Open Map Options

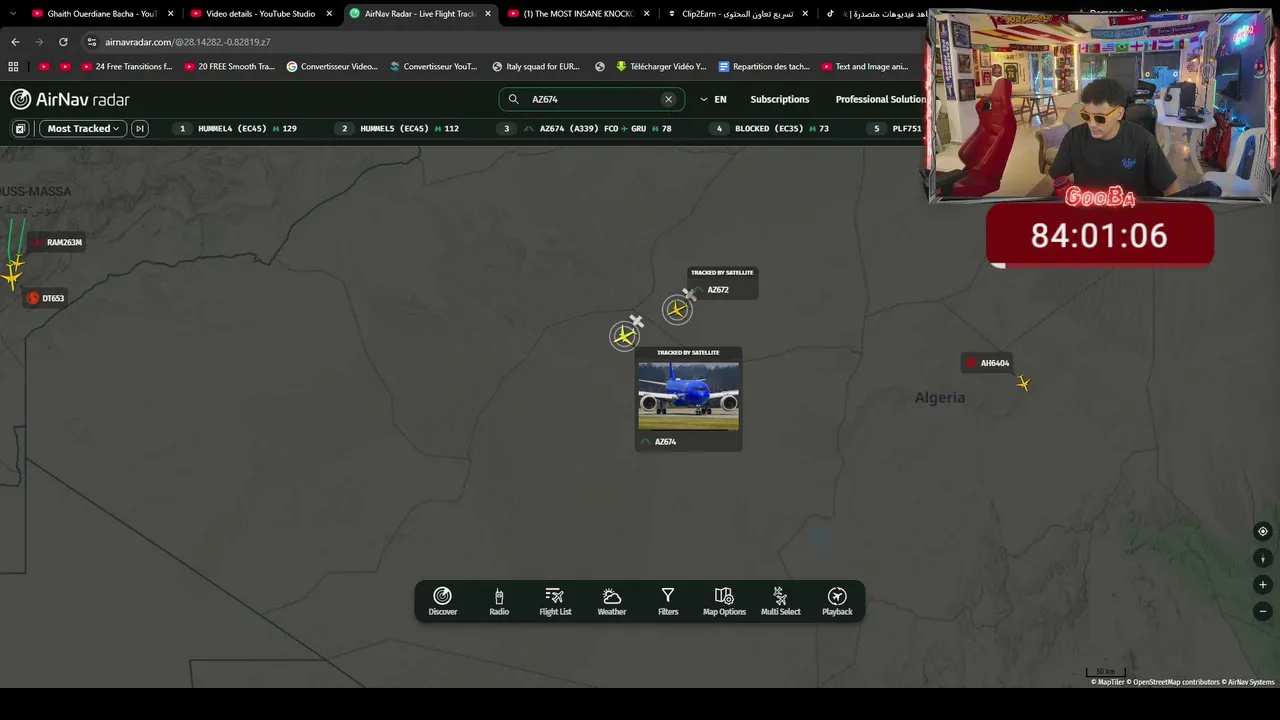pos(724,601)
